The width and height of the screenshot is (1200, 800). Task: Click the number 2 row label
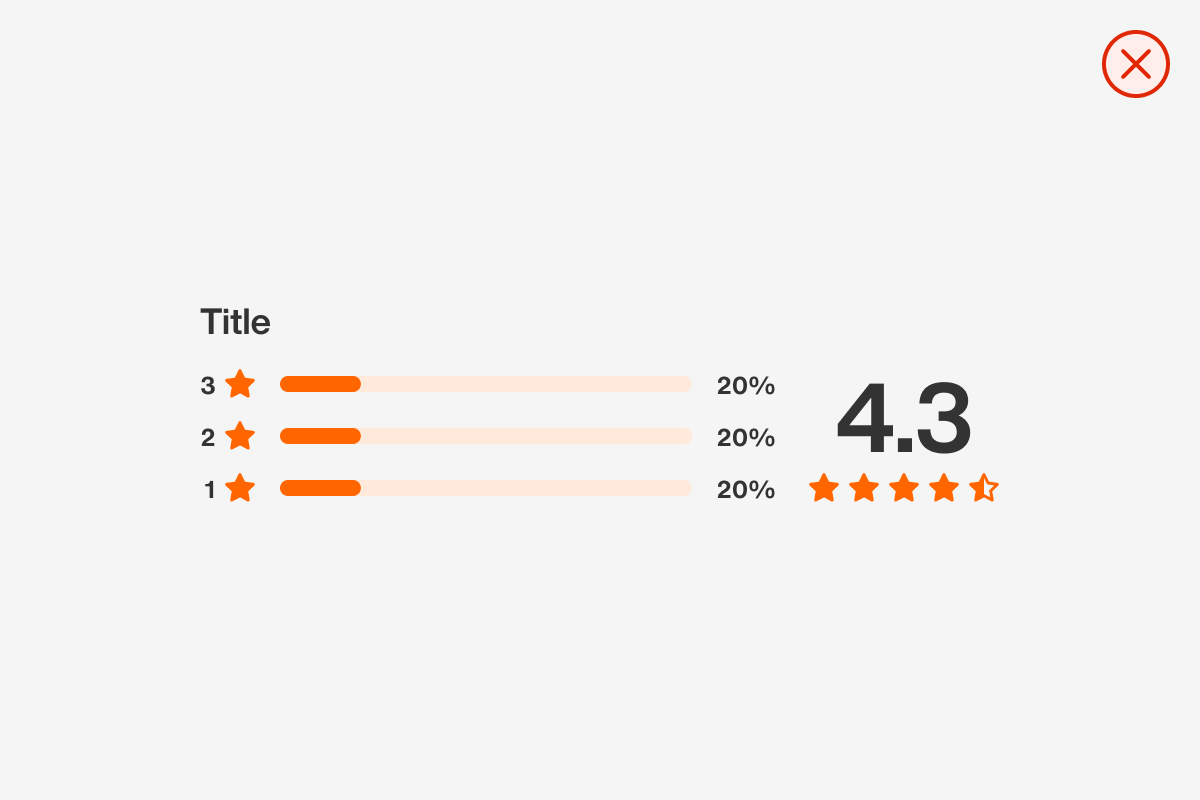(x=208, y=438)
